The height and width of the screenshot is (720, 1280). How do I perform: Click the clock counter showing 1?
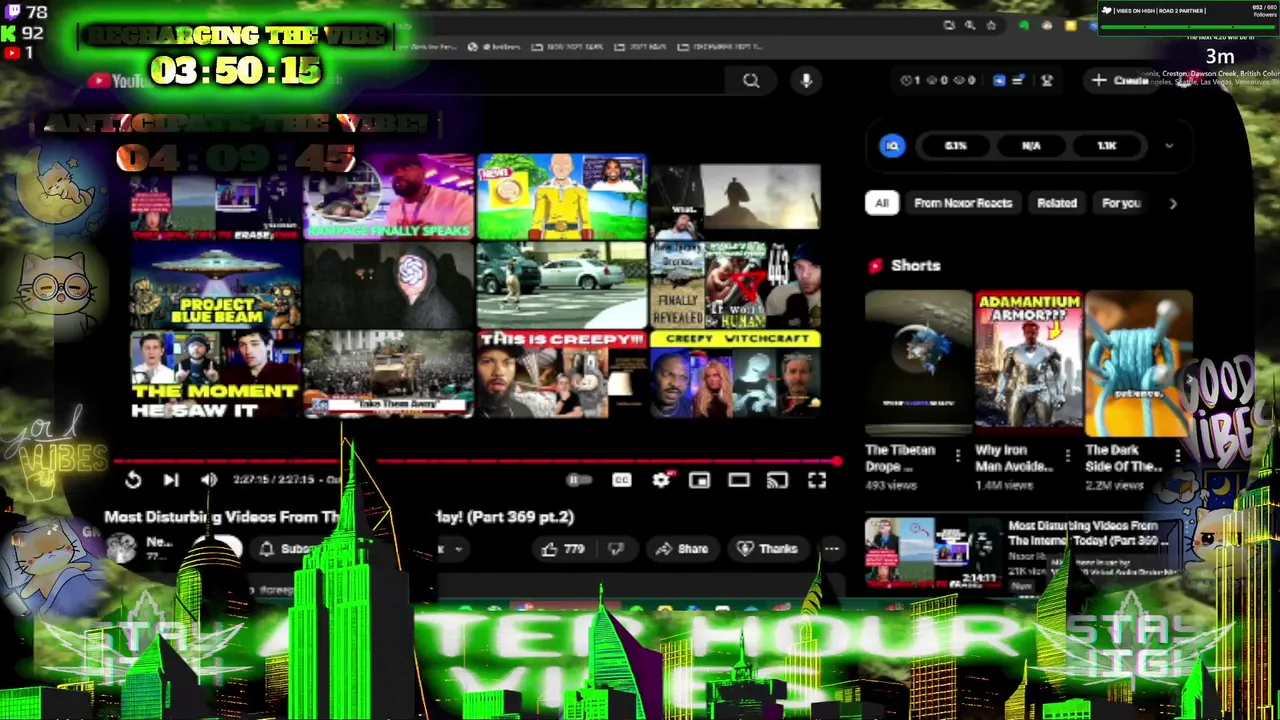pyautogui.click(x=912, y=81)
